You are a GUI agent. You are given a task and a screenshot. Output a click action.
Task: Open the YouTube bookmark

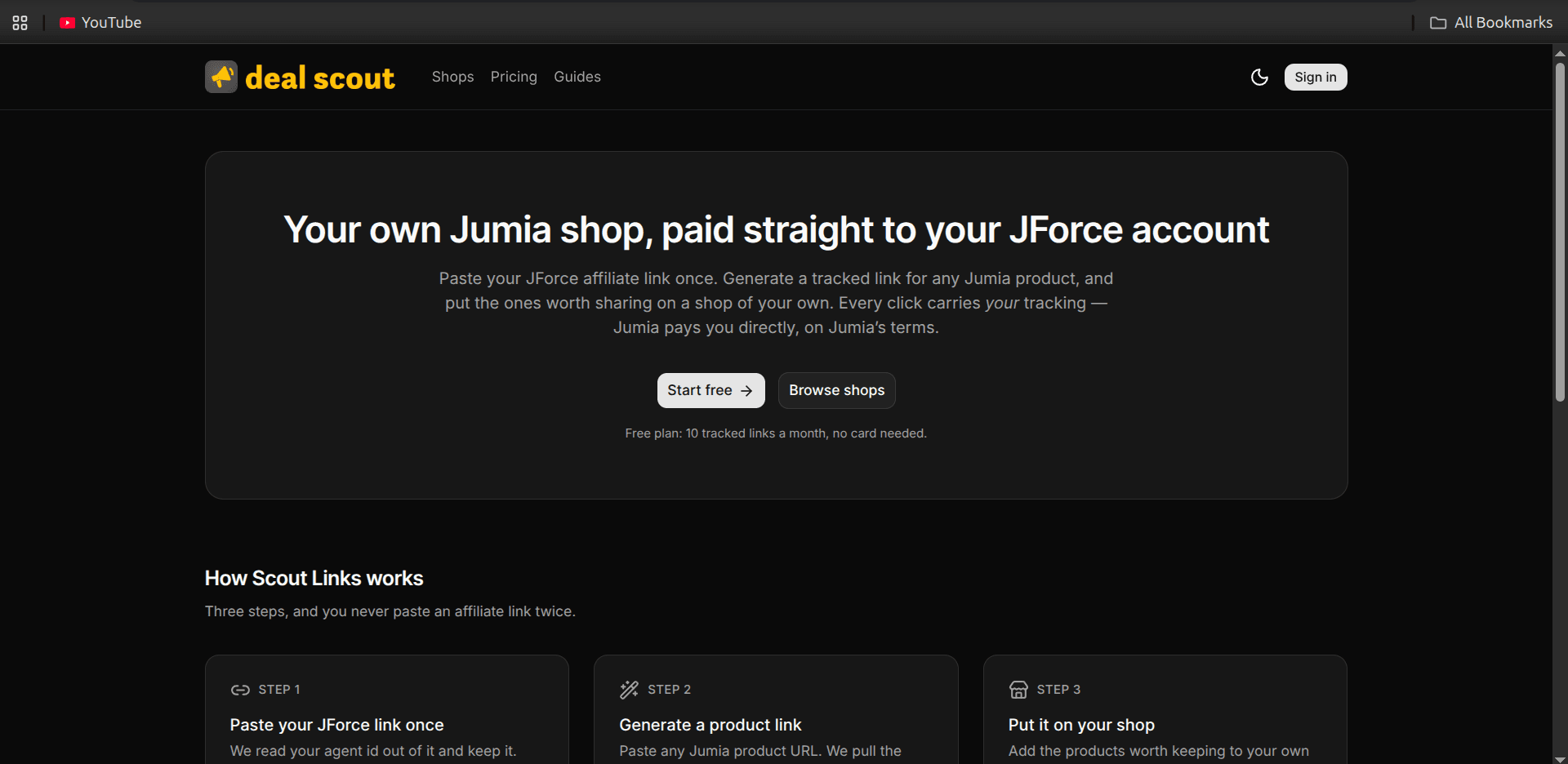pyautogui.click(x=100, y=23)
